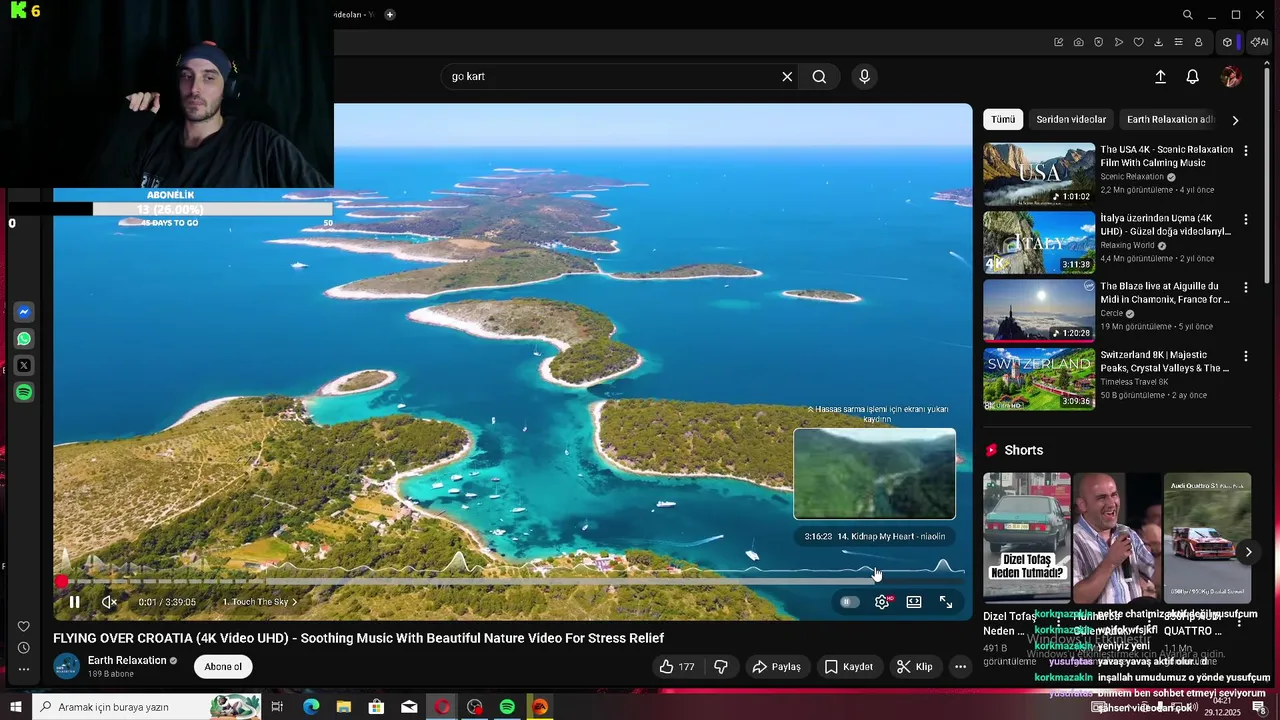Unmute the video using the speaker icon

pos(109,602)
